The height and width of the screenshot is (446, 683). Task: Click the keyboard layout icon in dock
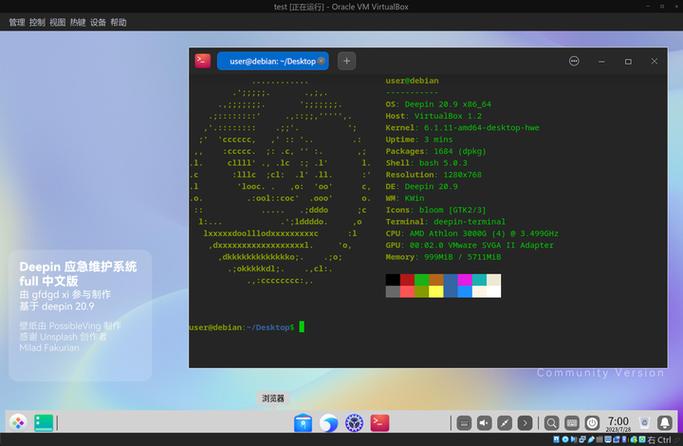(571, 423)
